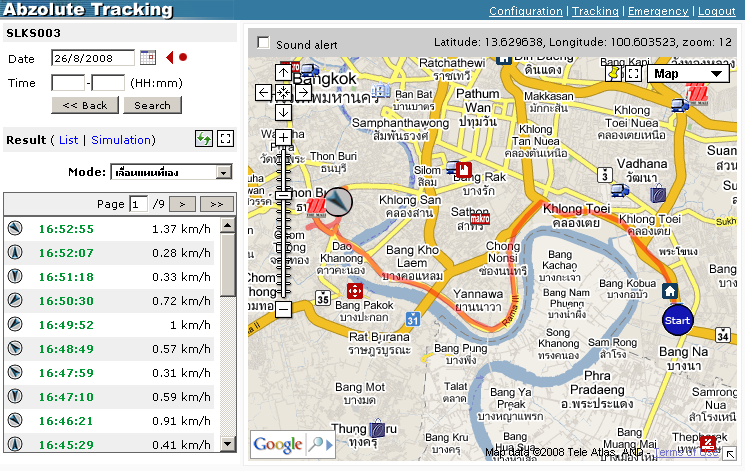Click the map recenter button
This screenshot has width=745, height=471.
point(283,92)
